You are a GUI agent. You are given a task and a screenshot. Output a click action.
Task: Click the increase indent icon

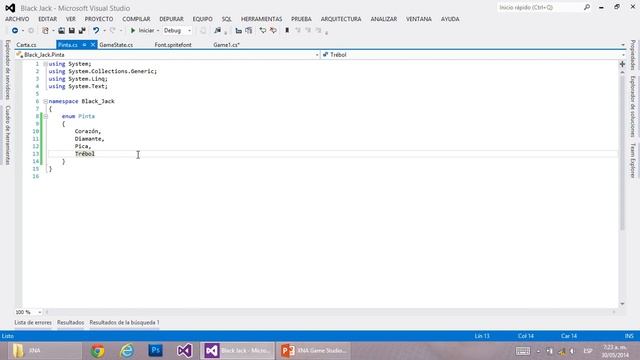pyautogui.click(x=249, y=31)
